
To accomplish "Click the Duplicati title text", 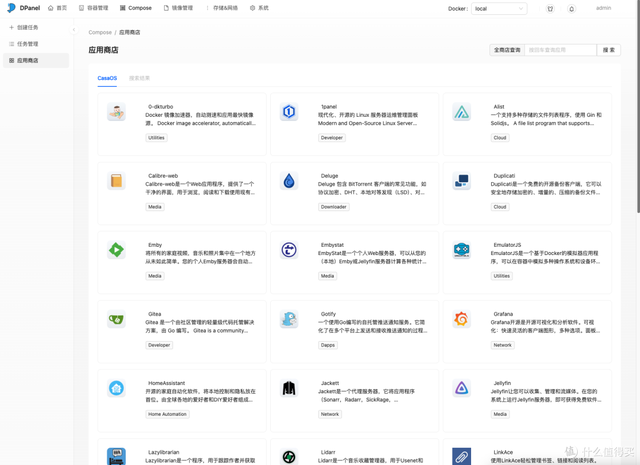I will 504,176.
